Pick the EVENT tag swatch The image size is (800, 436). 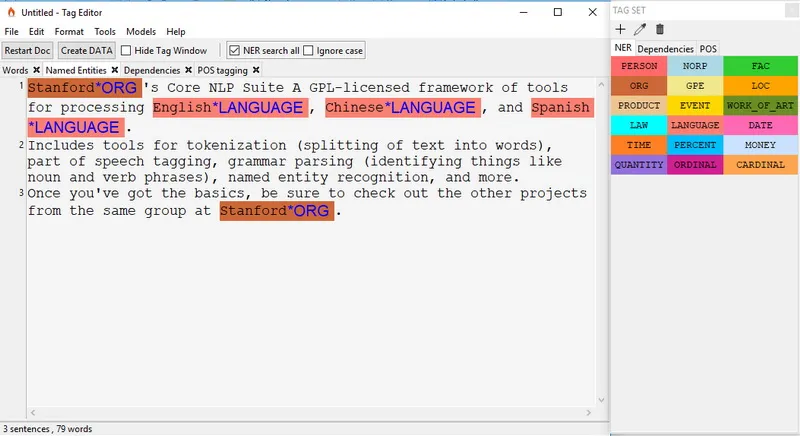[x=695, y=106]
